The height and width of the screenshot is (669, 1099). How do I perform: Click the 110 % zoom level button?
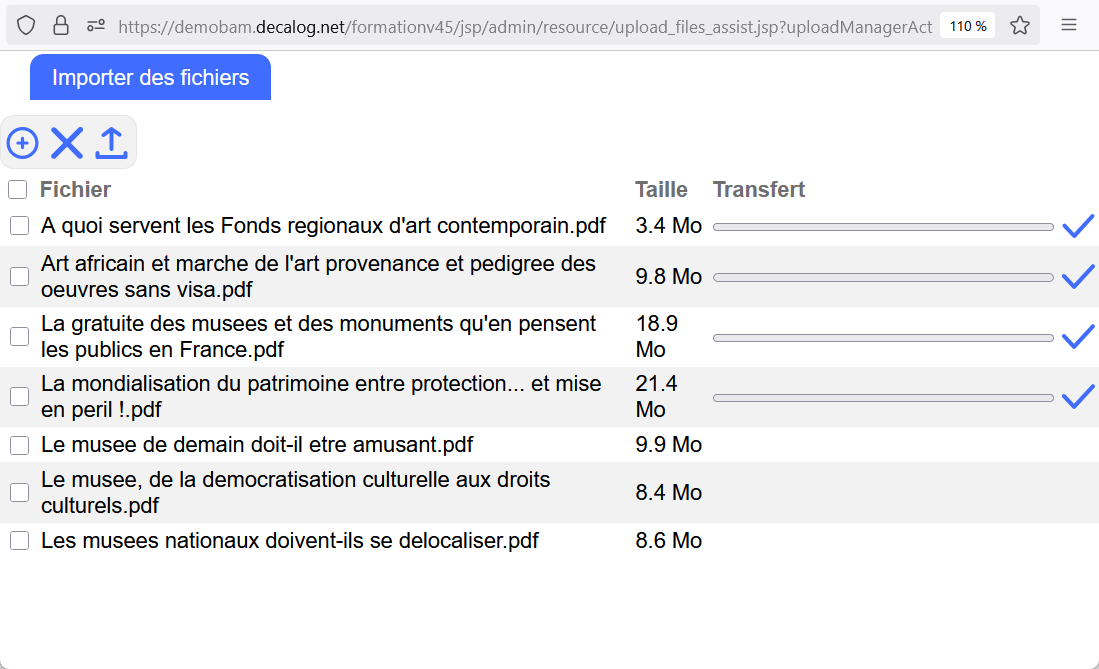tap(967, 26)
